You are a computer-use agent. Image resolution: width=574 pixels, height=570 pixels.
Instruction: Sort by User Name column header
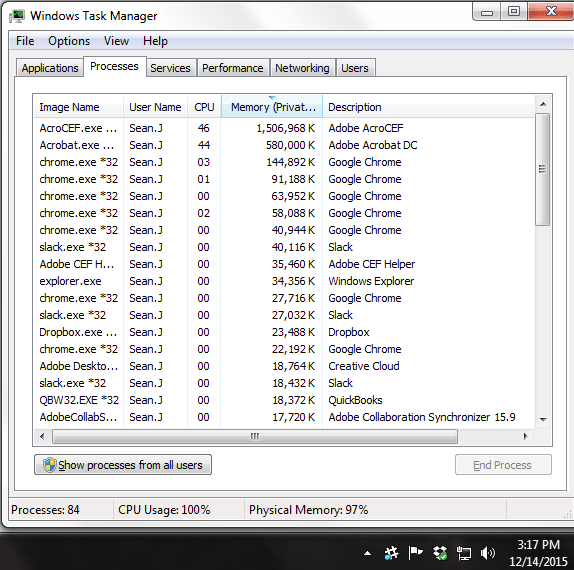155,107
